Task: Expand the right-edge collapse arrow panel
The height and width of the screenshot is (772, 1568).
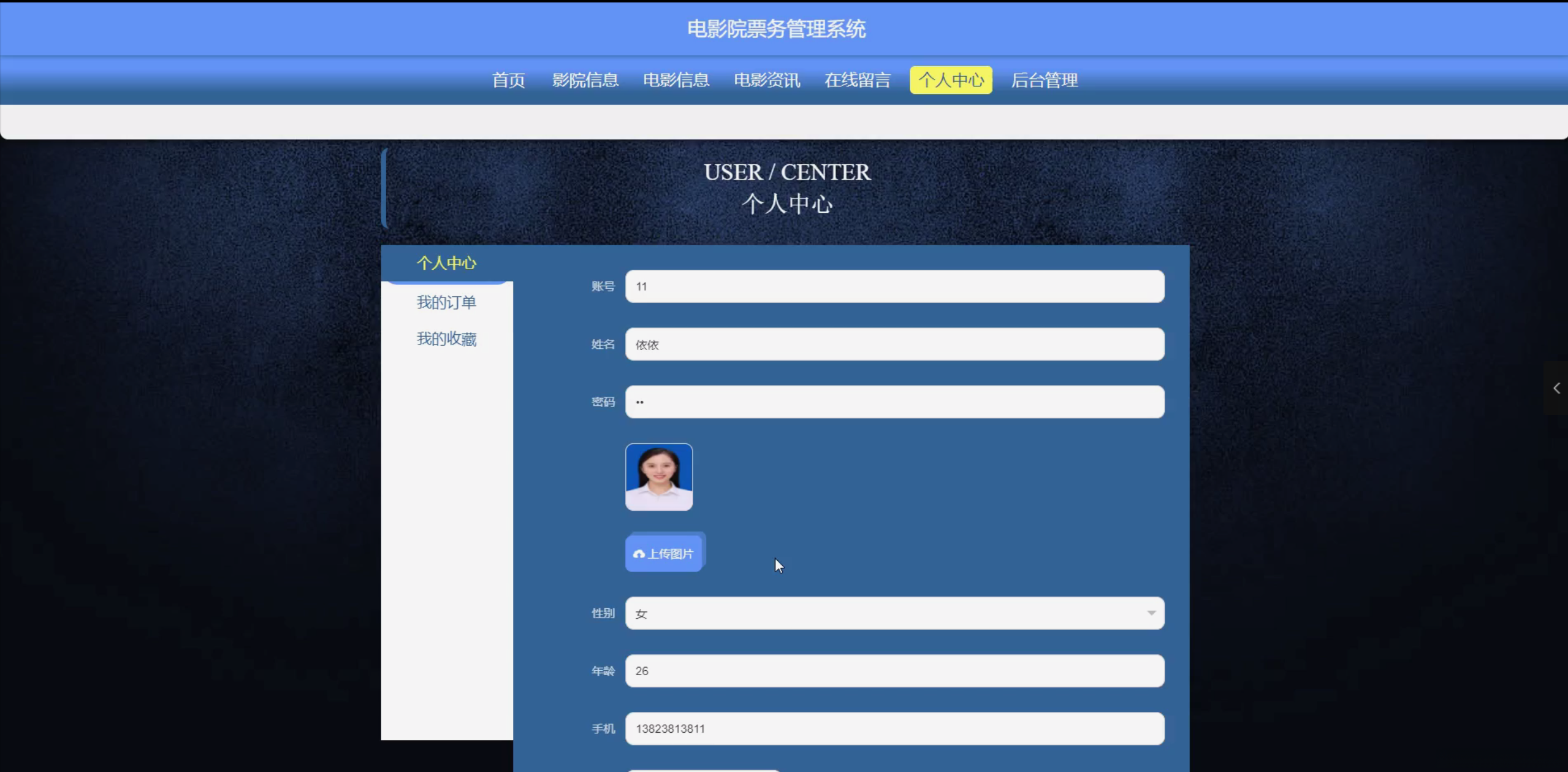Action: click(1556, 388)
